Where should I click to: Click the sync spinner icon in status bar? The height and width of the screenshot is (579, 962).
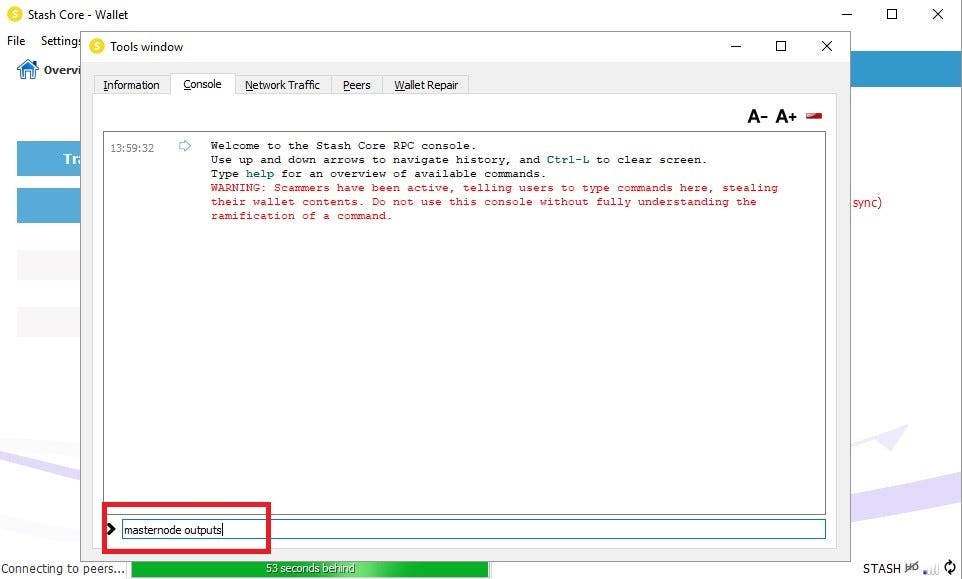pyautogui.click(x=950, y=568)
